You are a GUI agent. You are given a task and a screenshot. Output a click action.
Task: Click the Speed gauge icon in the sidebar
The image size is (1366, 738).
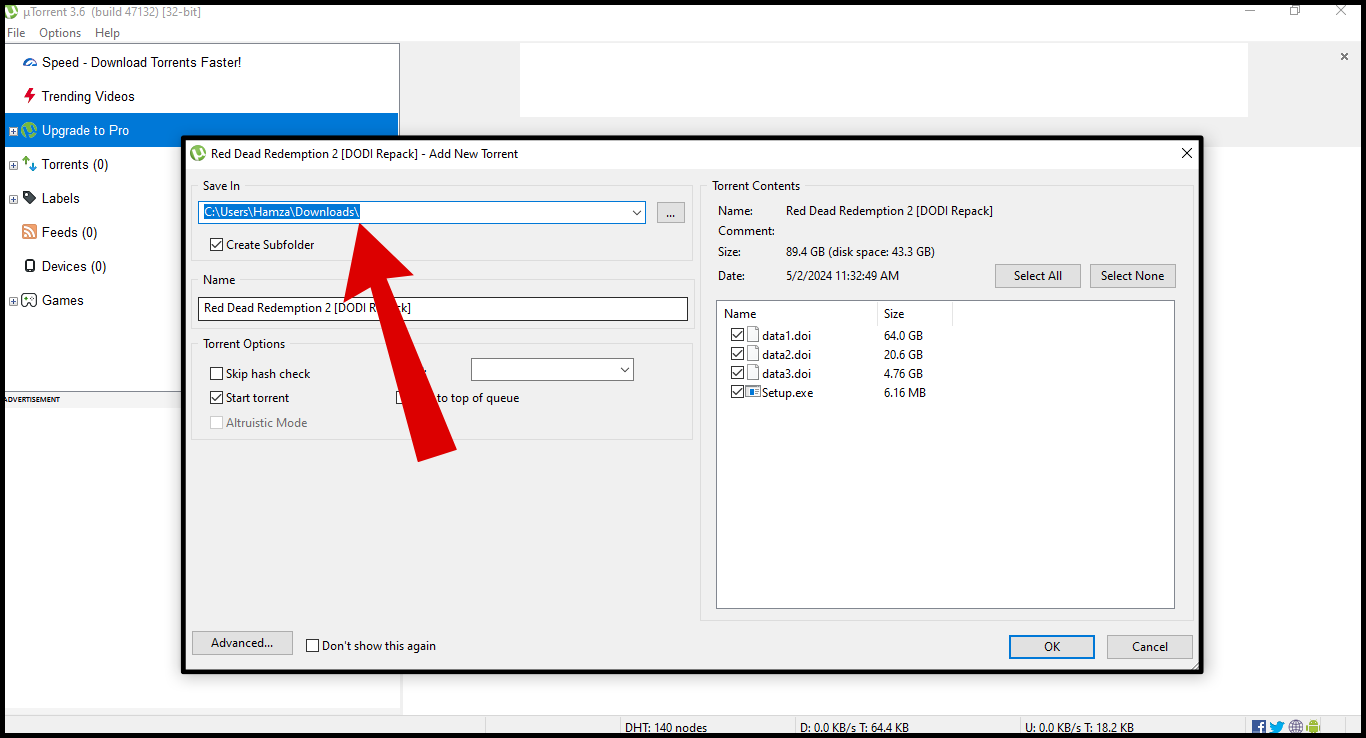point(29,62)
